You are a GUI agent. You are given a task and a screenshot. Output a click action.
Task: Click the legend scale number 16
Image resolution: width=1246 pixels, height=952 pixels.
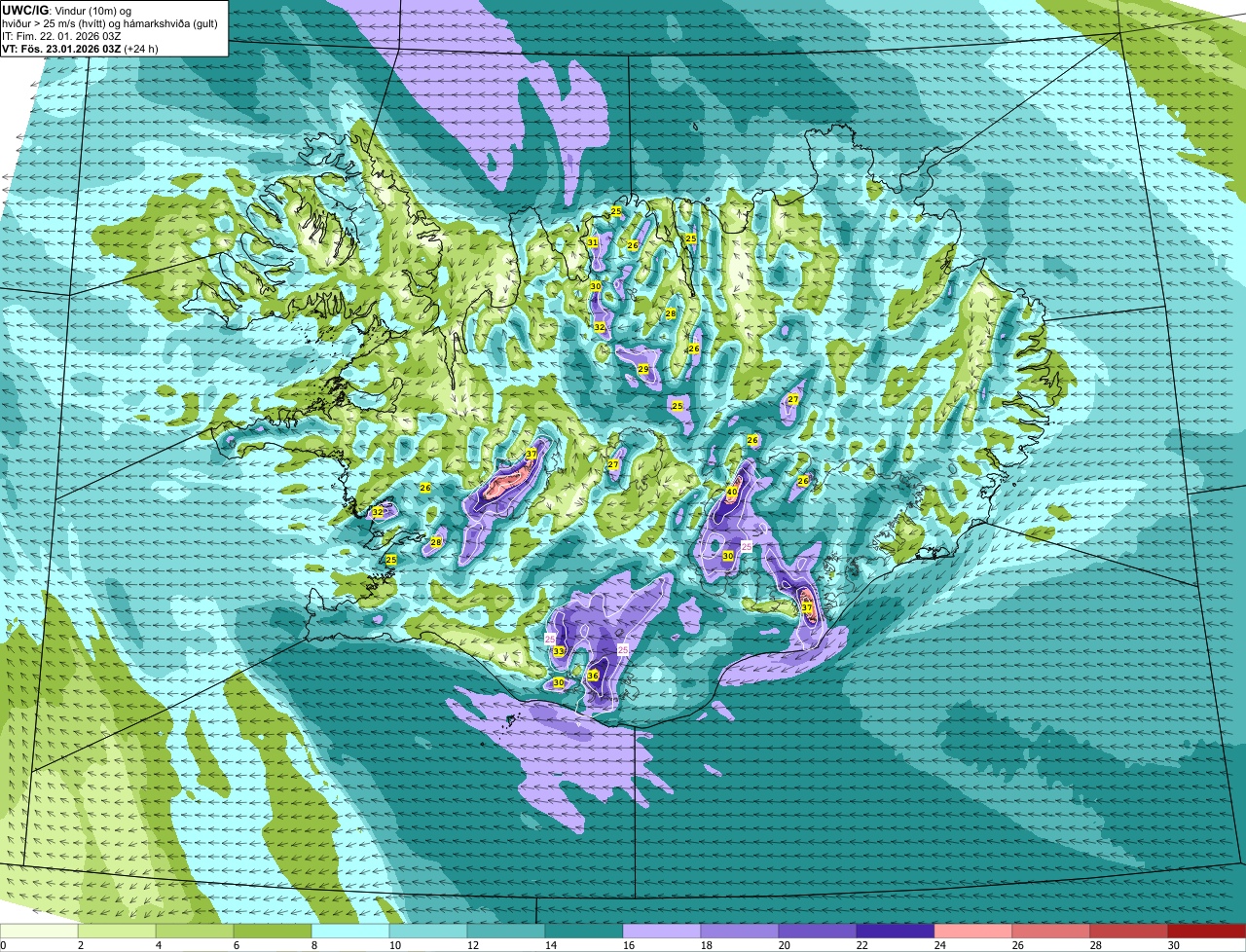coord(627,945)
